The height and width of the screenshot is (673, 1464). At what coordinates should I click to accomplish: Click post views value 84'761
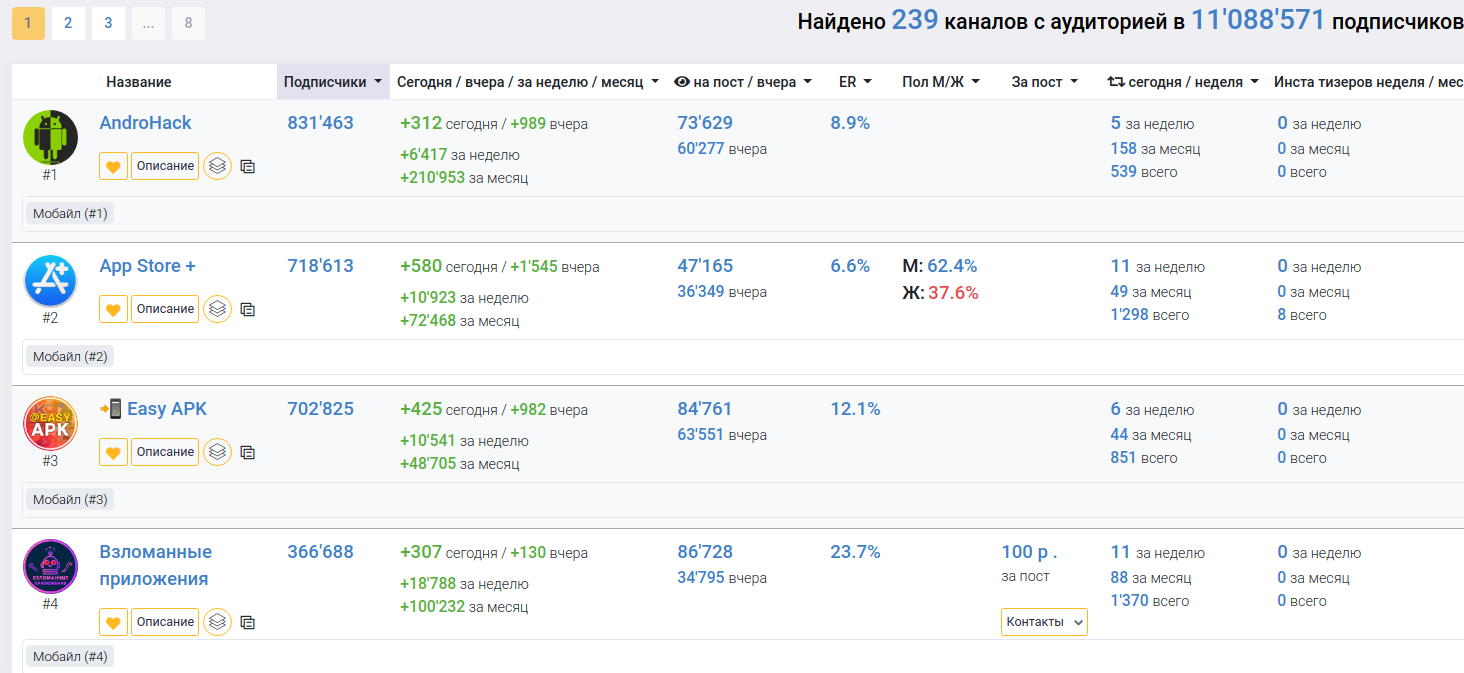pos(705,409)
